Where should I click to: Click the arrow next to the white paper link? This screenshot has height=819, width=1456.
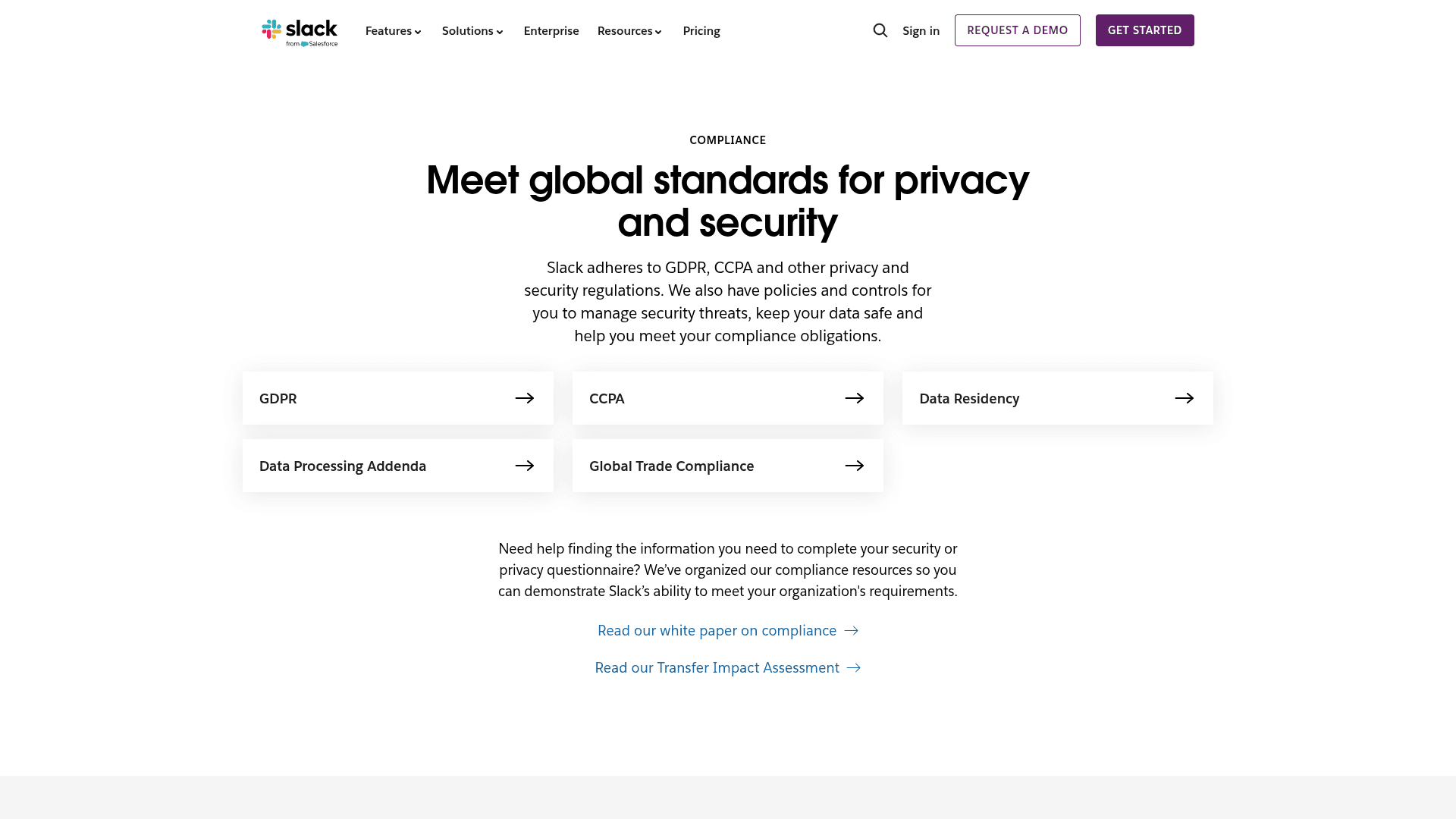[851, 630]
